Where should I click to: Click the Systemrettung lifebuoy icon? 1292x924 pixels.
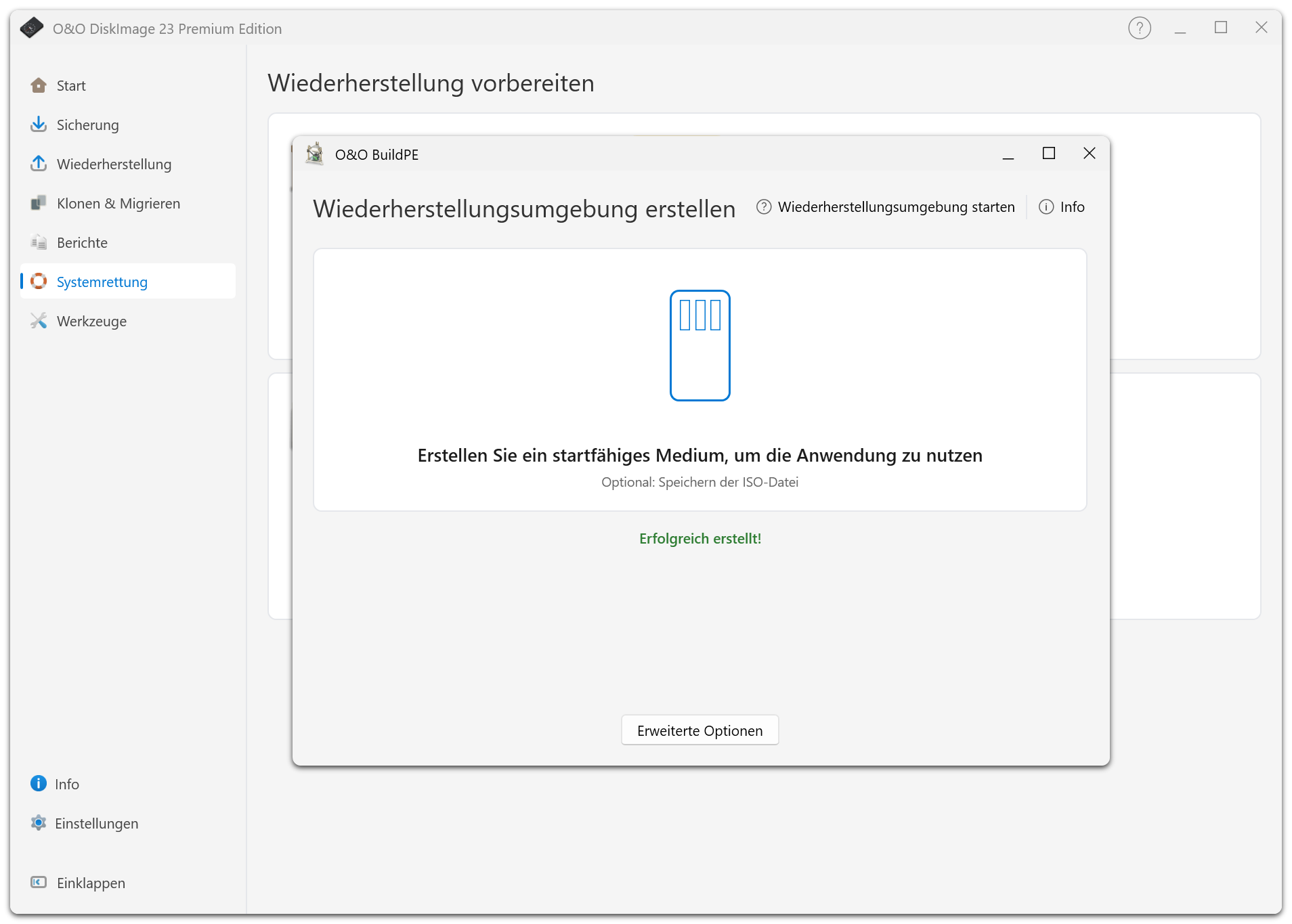39,281
